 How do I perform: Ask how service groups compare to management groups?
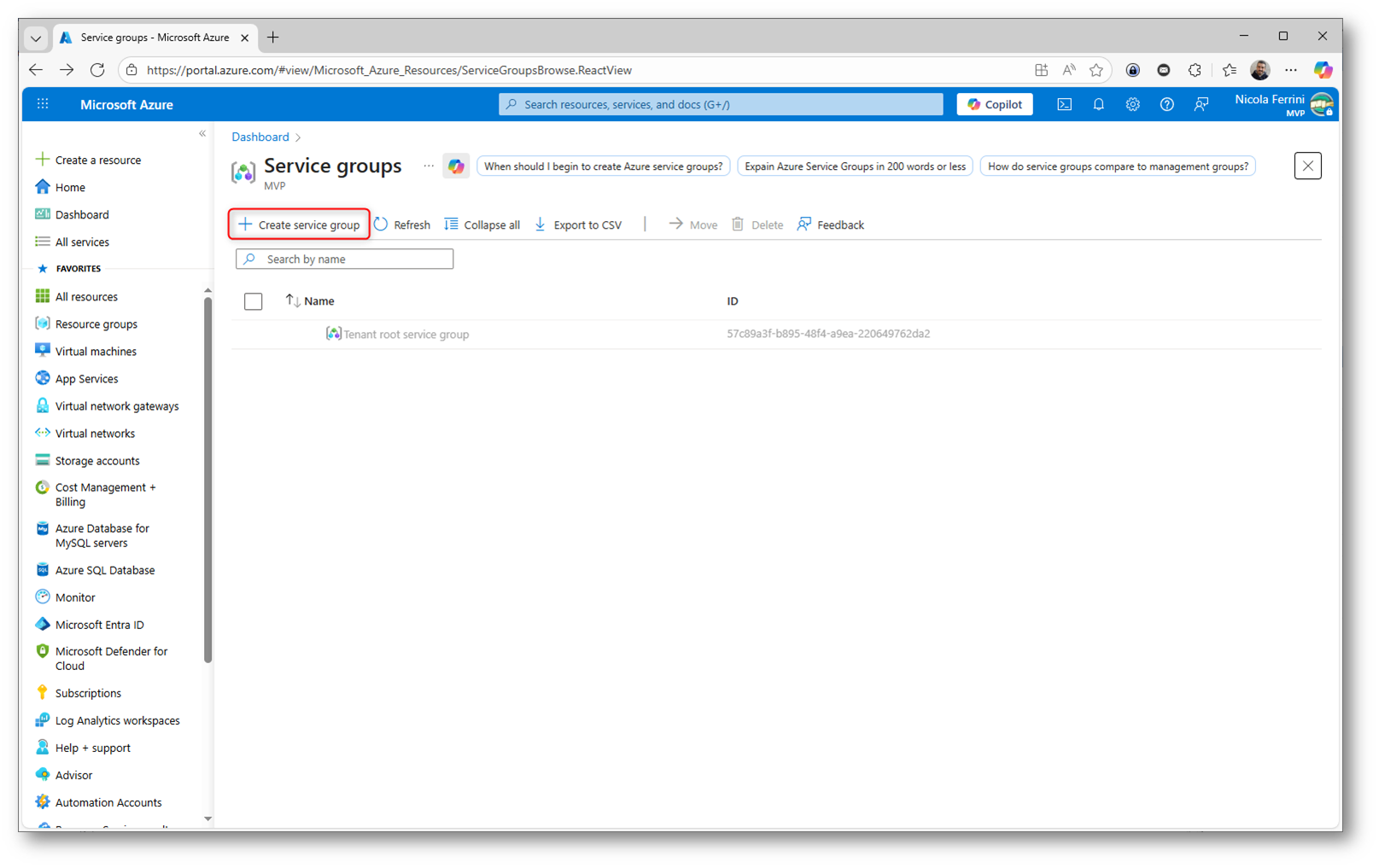tap(1118, 166)
